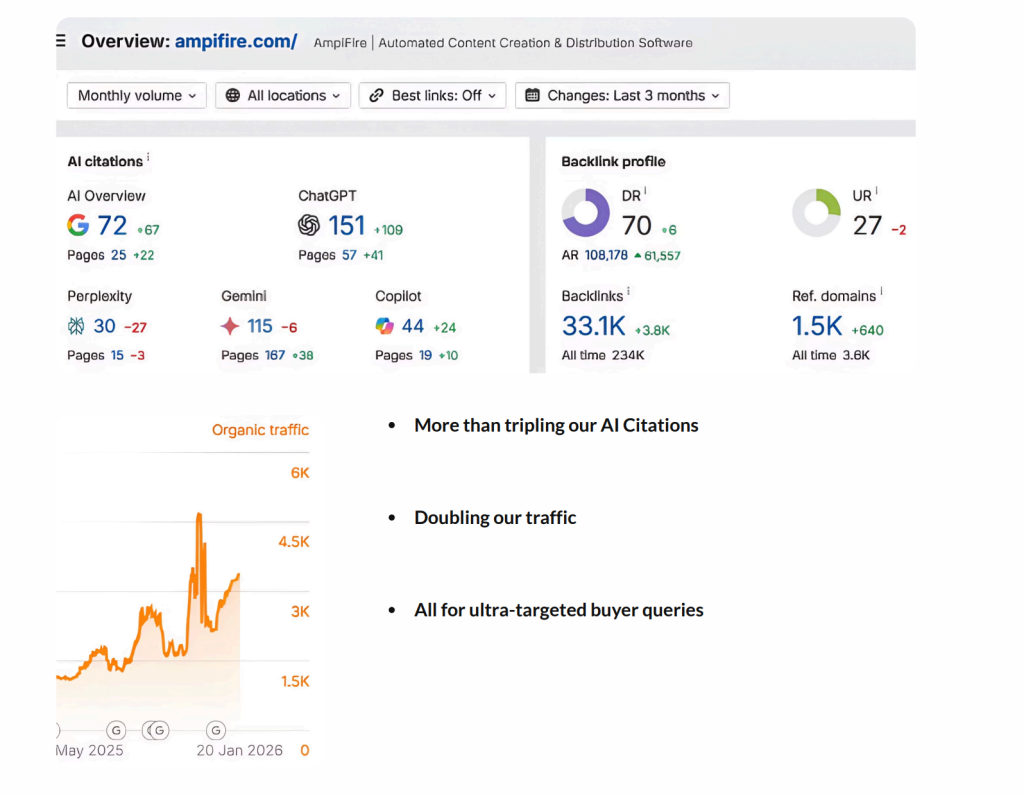Screen dimensions: 1024x794
Task: Open AI Overview pages count 25
Action: [x=118, y=255]
